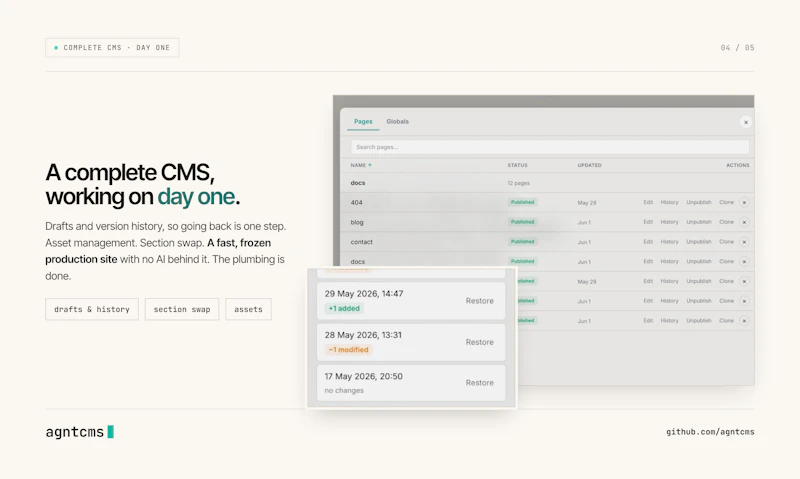Select the blog page name
800x479 pixels.
[357, 222]
